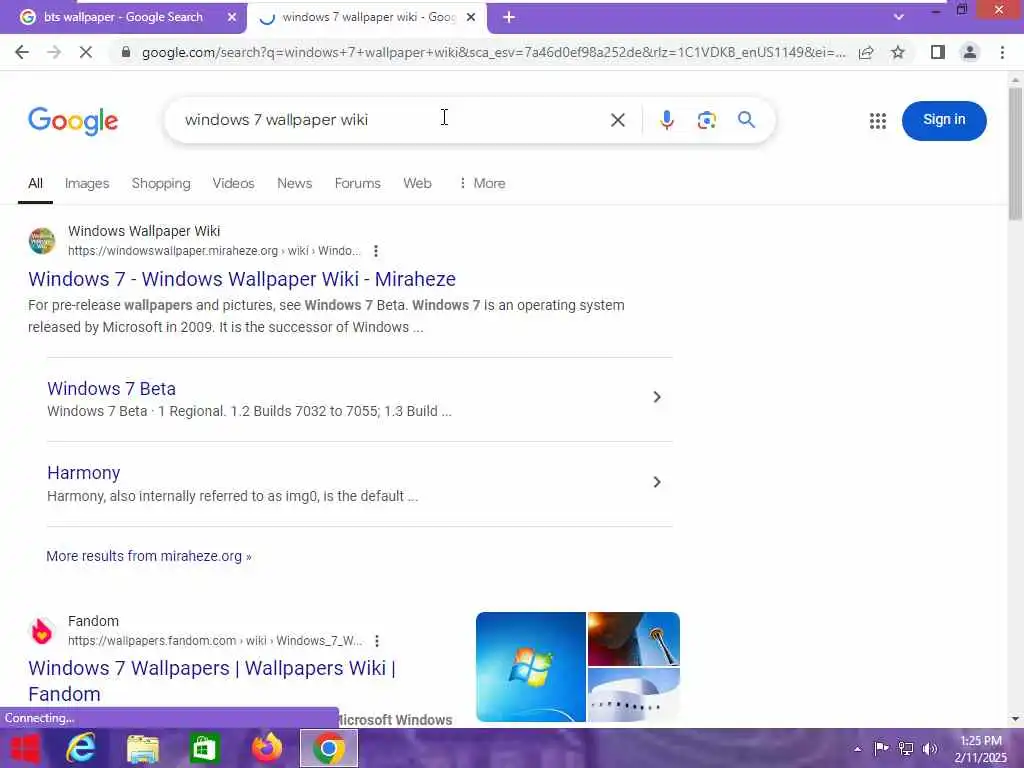Open the Windows Start button
Viewport: 1024px width, 768px height.
tap(24, 748)
